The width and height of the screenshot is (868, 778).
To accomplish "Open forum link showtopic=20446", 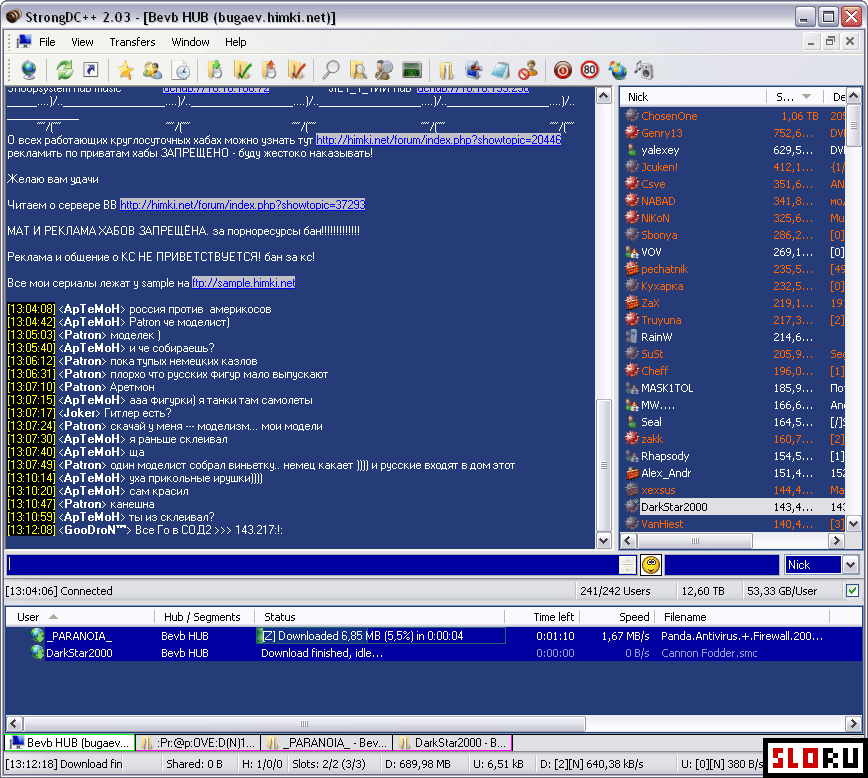I will pyautogui.click(x=438, y=140).
